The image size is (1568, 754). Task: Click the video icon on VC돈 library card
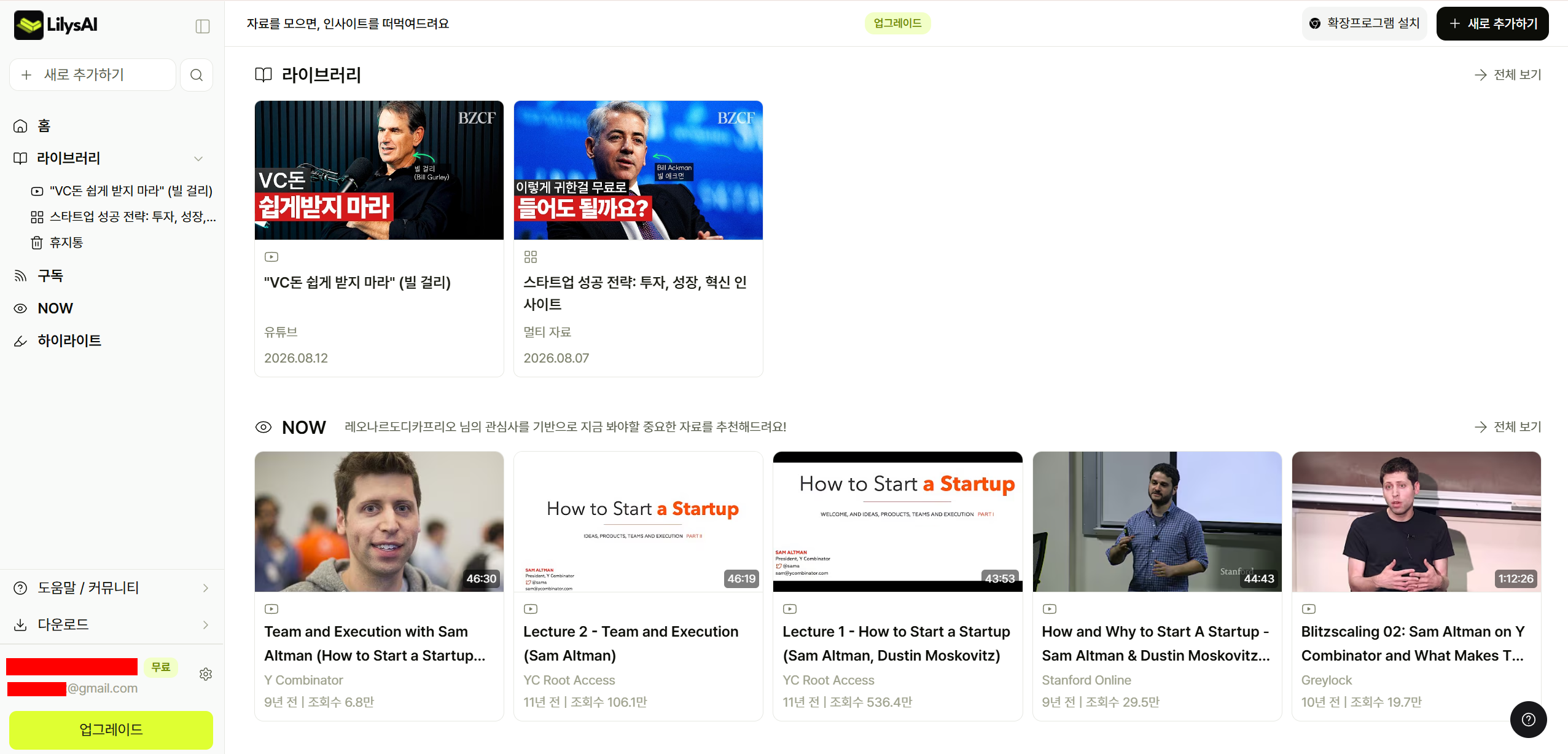(x=271, y=257)
